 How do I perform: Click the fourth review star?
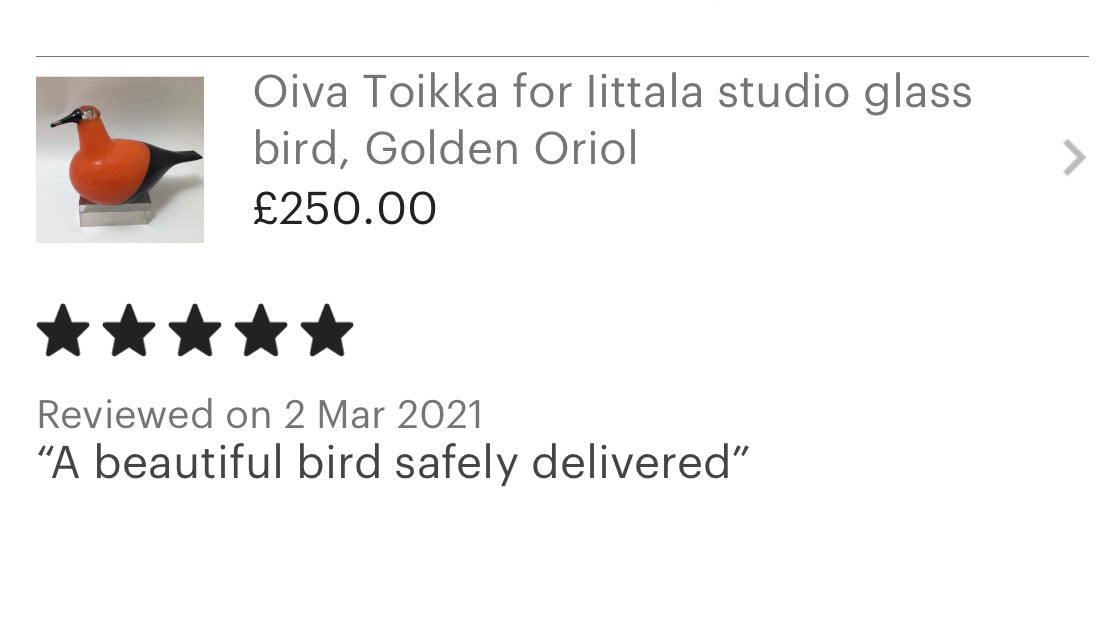(261, 332)
